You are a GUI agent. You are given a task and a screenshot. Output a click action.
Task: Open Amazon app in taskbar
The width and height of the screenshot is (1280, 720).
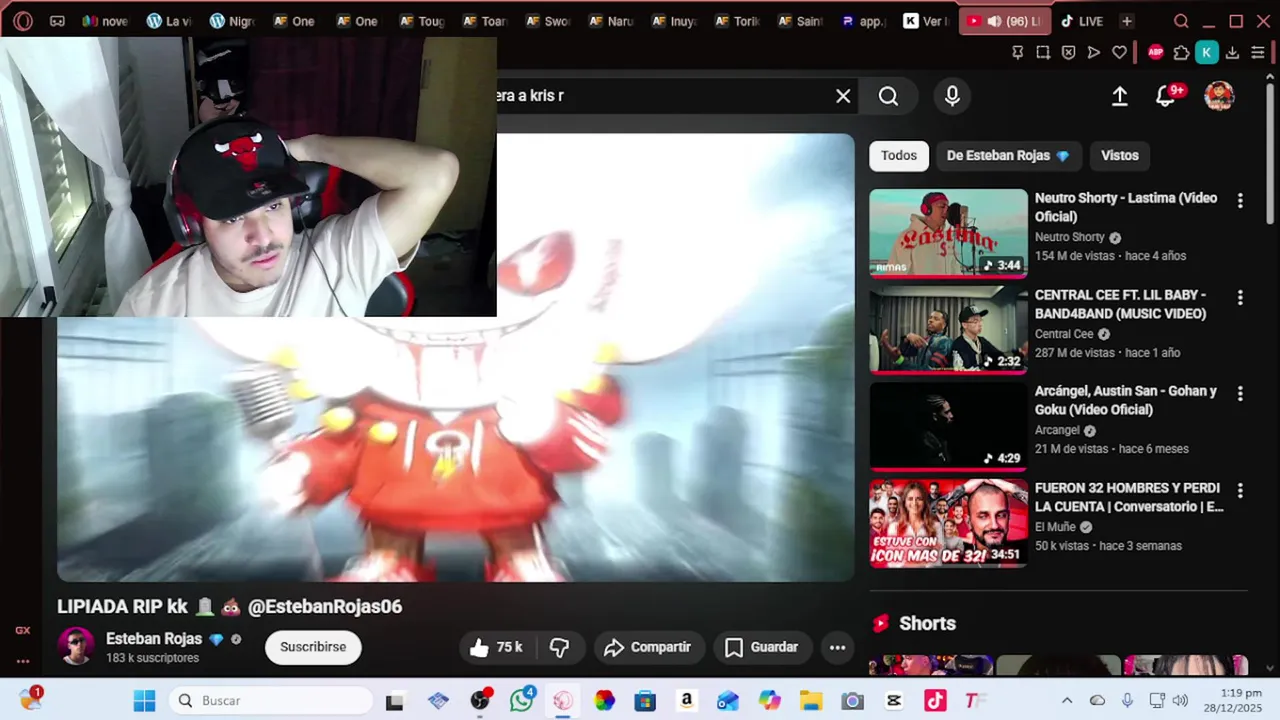(x=686, y=700)
